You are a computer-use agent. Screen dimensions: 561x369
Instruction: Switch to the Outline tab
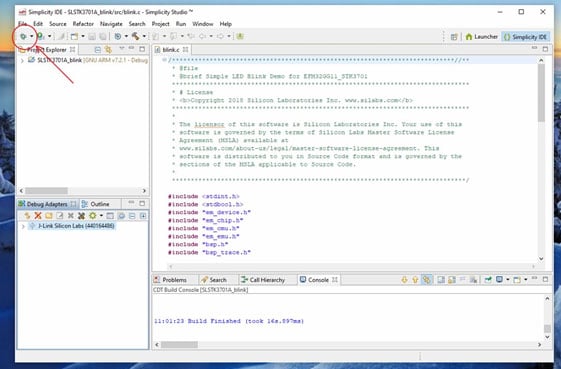coord(96,204)
